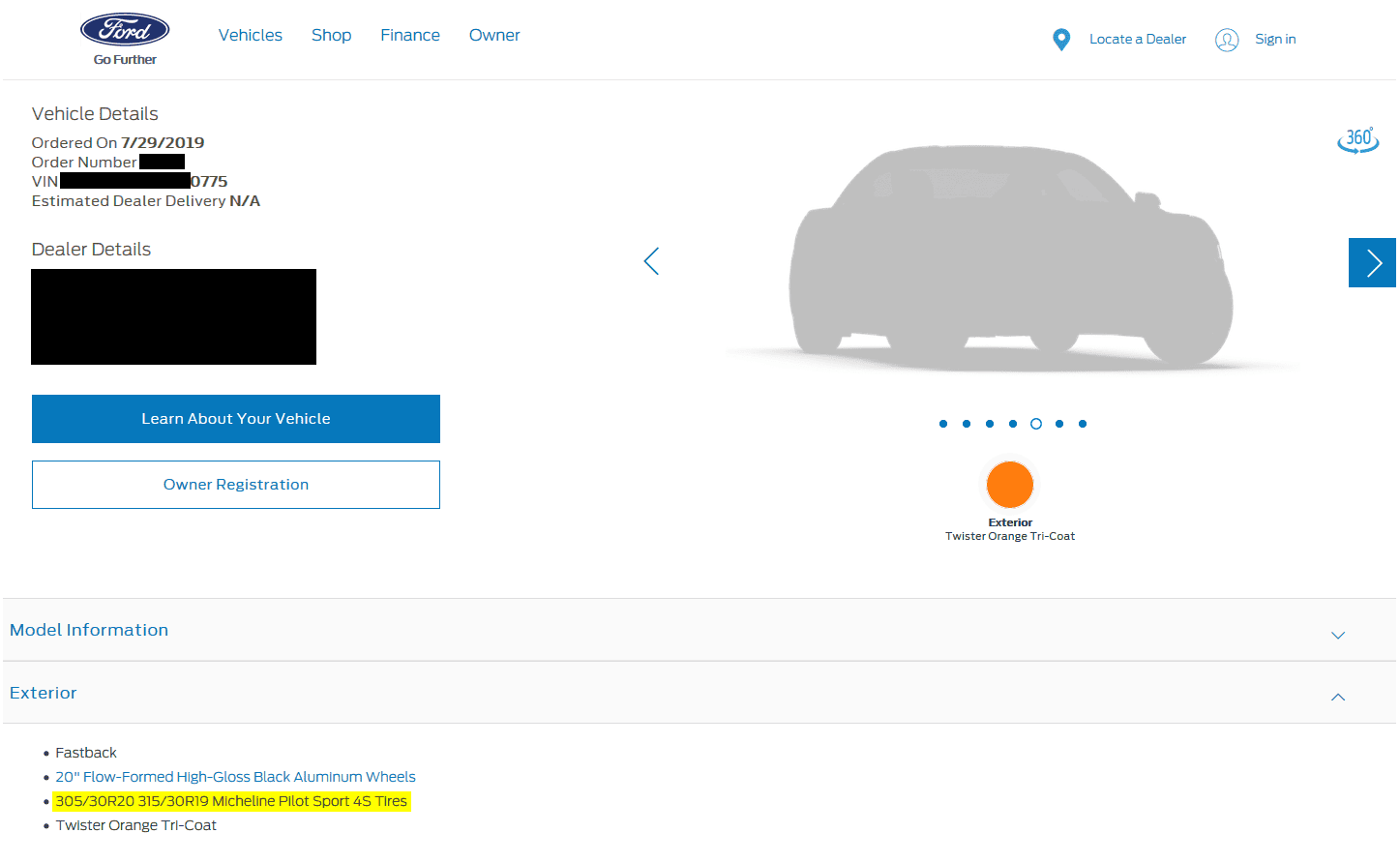Viewport: 1400px width, 863px height.
Task: Open the Owner menu
Action: point(494,35)
